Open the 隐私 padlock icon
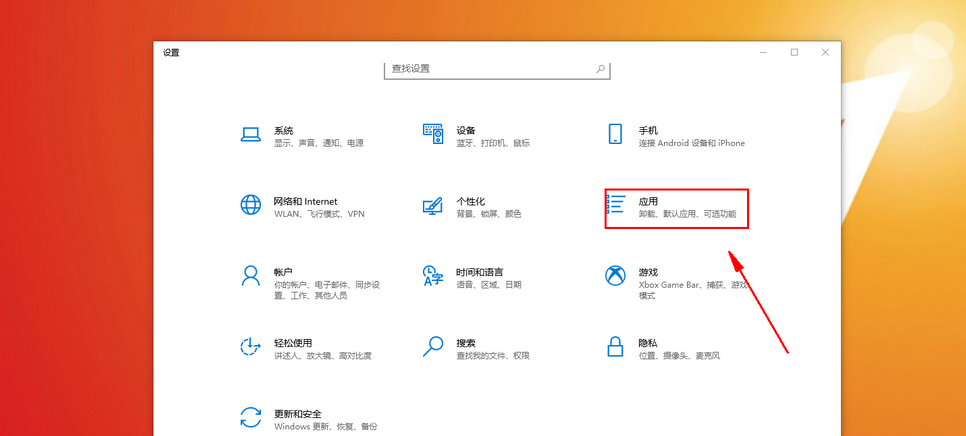 click(616, 347)
